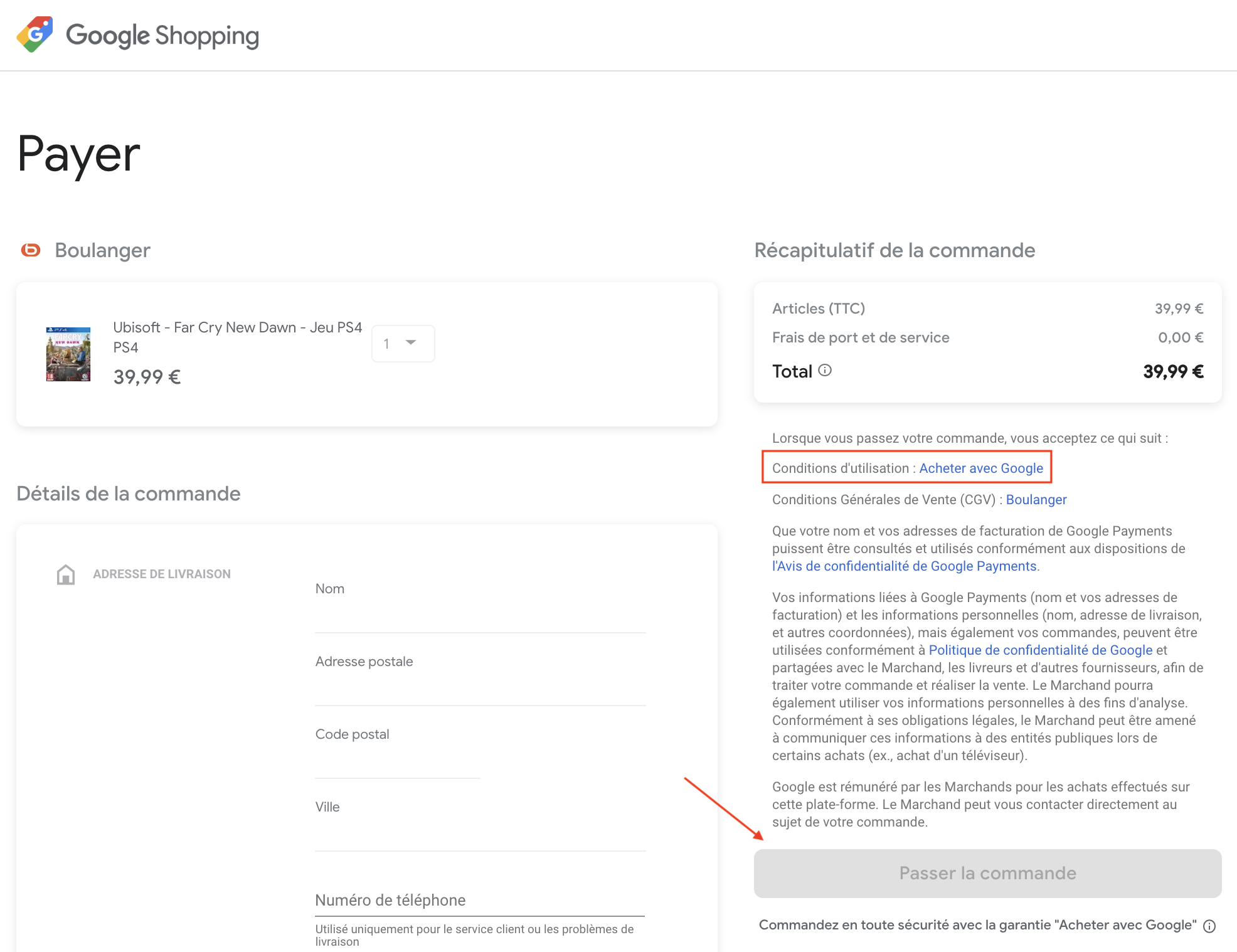Click the Ubisoft Far Cry New Dawn product title
Viewport: 1237px width, 952px height.
[238, 337]
